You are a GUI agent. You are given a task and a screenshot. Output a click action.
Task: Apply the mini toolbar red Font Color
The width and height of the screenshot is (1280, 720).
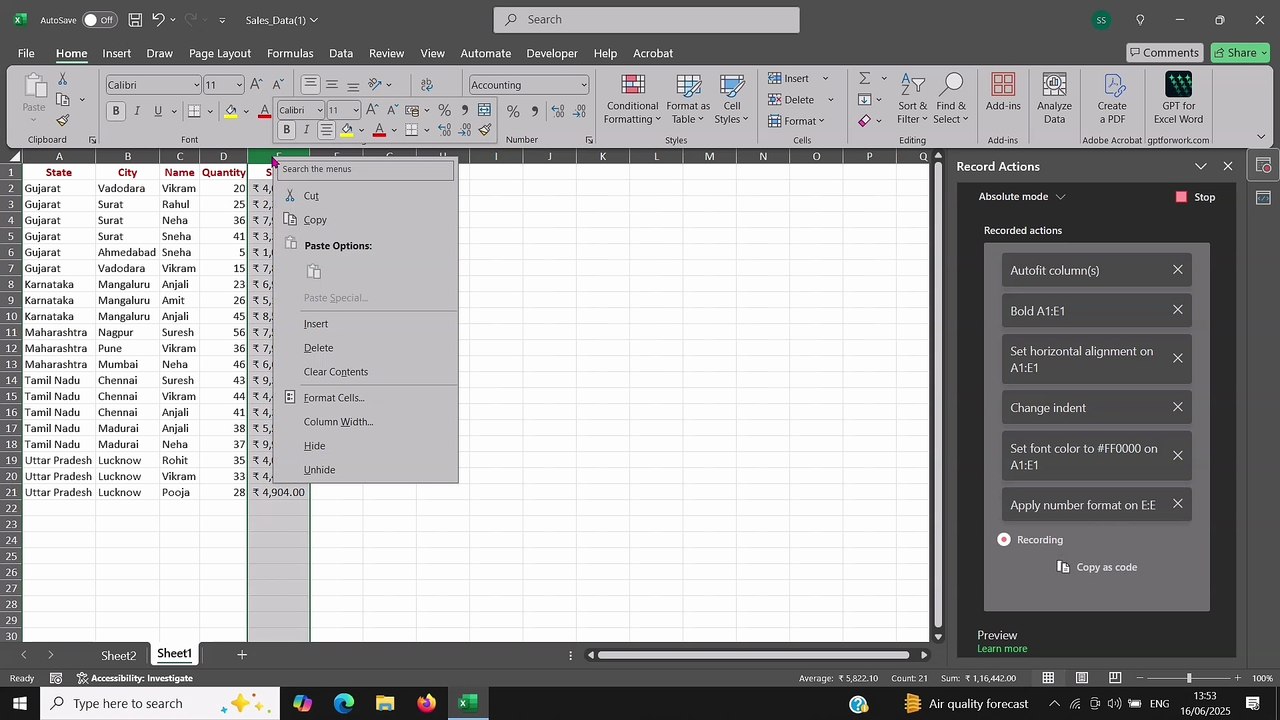coord(379,130)
